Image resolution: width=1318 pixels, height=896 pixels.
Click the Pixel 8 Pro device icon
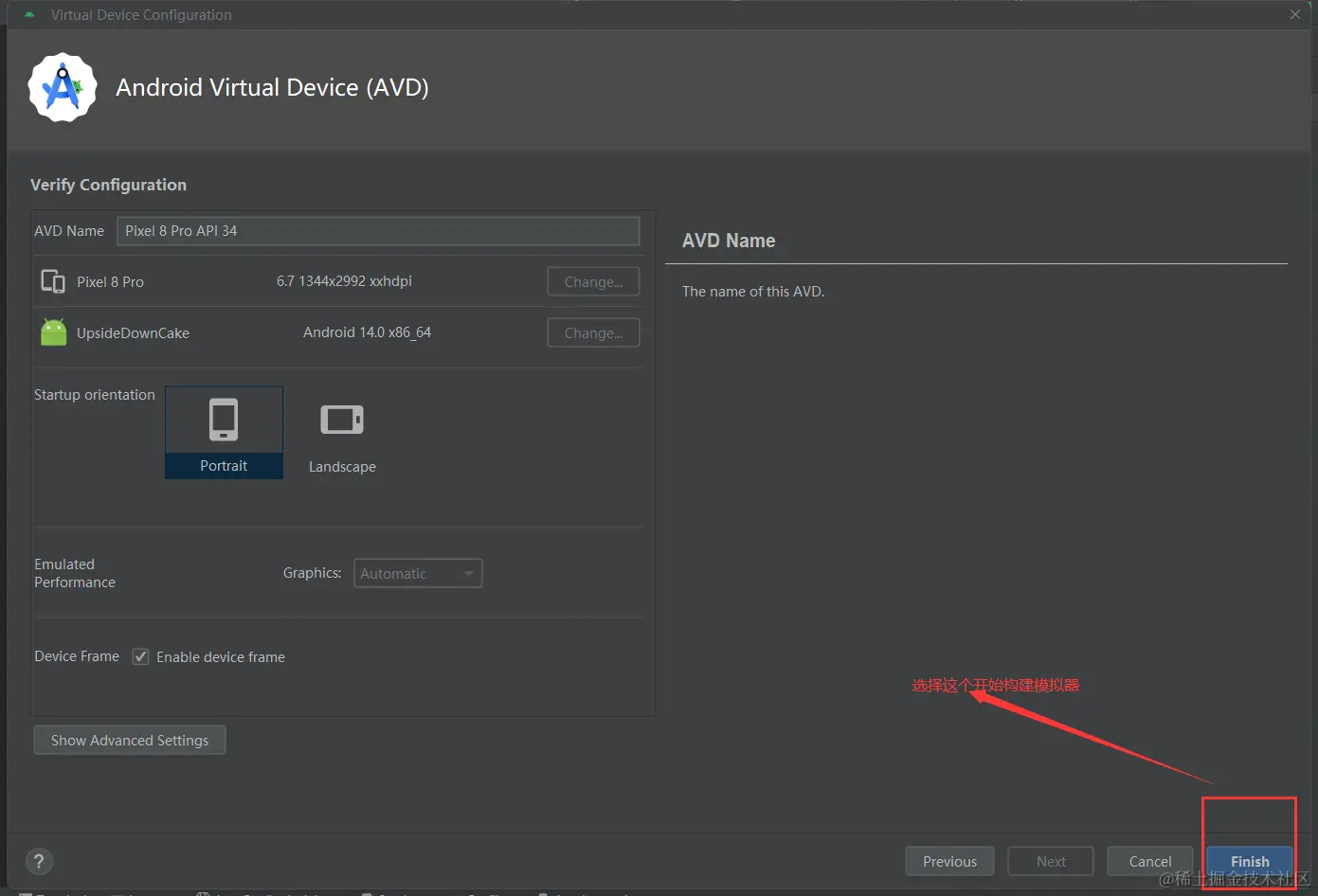pyautogui.click(x=53, y=281)
